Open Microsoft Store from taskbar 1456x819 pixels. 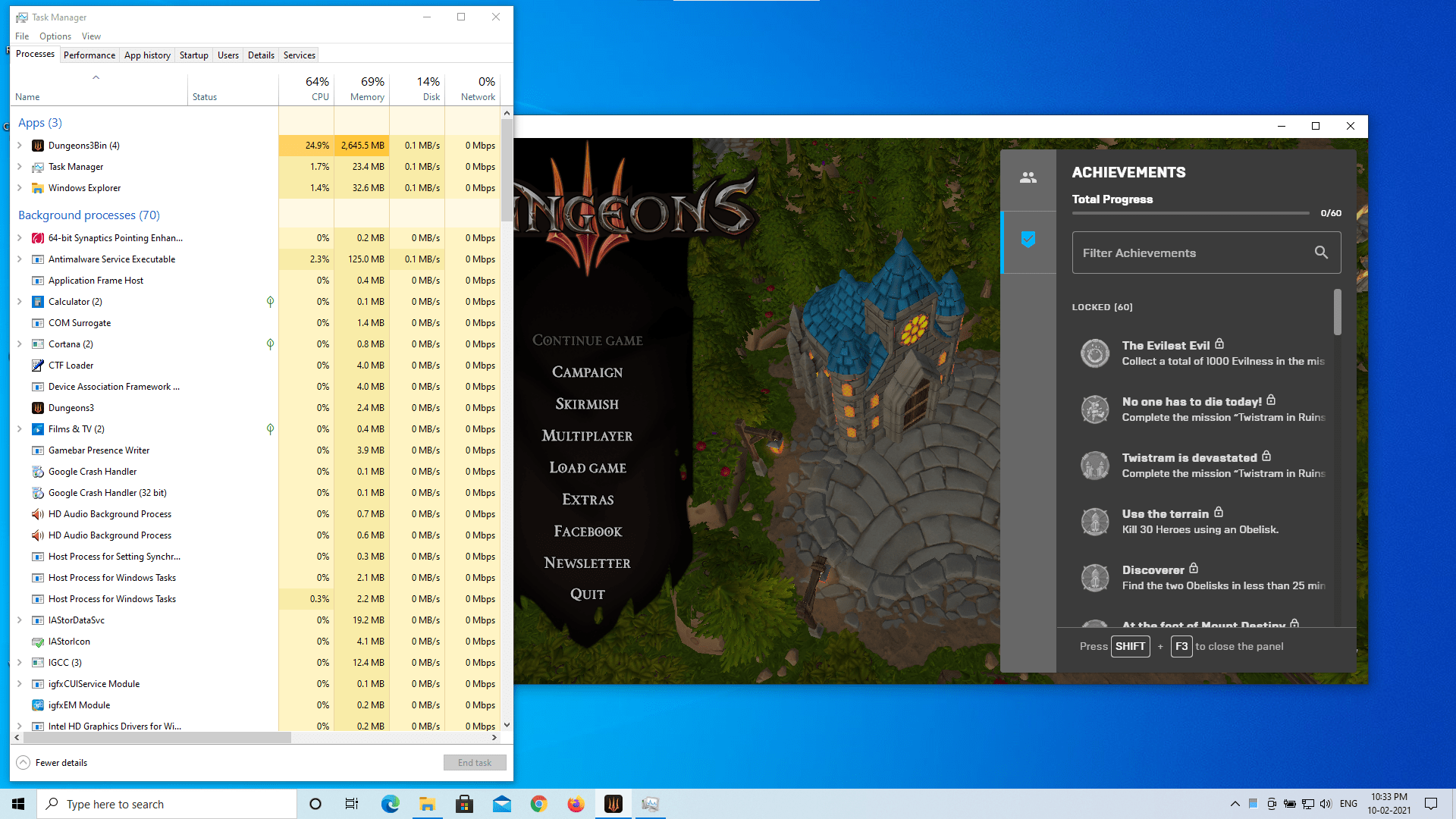click(x=464, y=804)
